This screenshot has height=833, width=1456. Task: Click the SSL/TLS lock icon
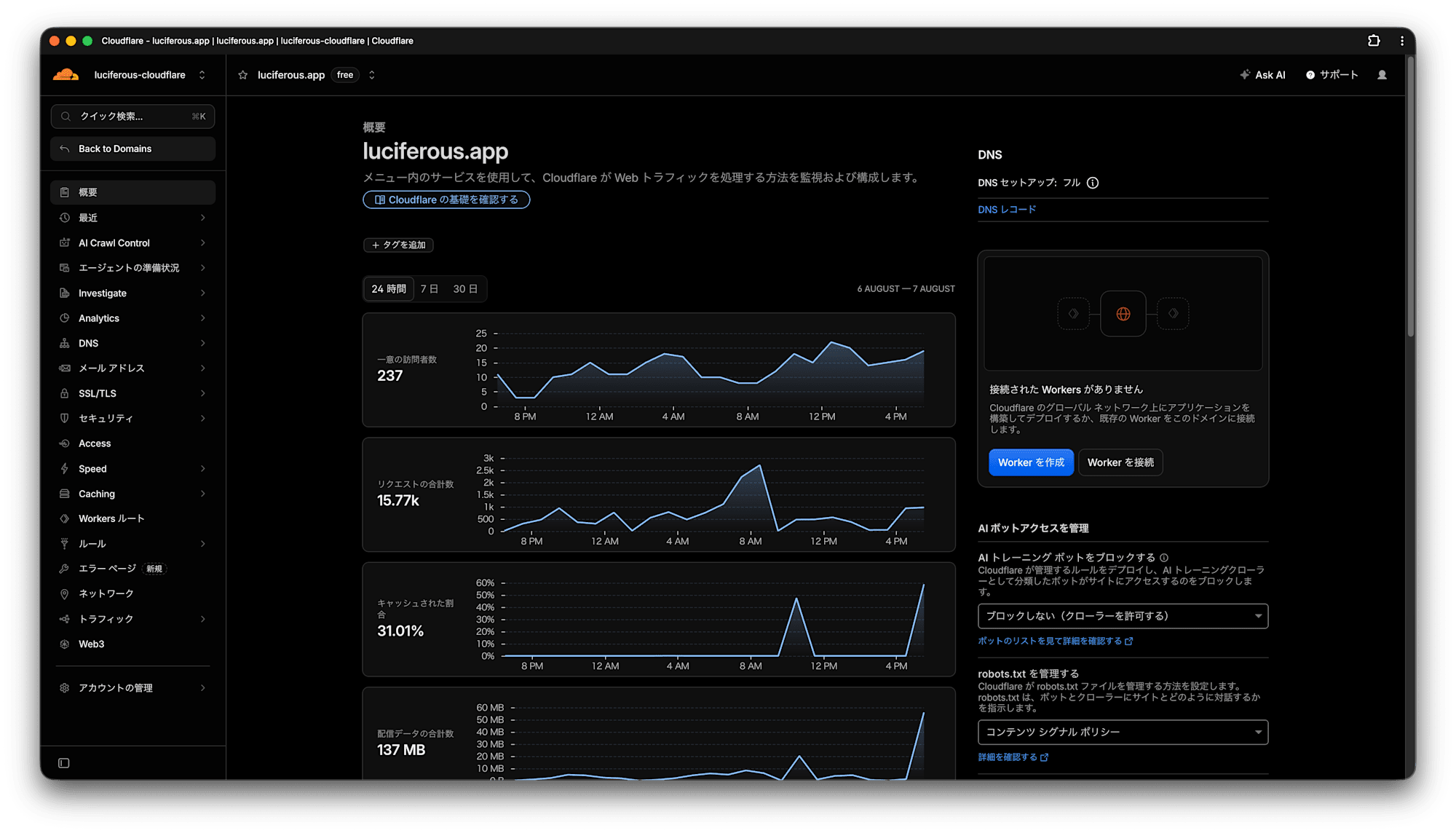(65, 393)
